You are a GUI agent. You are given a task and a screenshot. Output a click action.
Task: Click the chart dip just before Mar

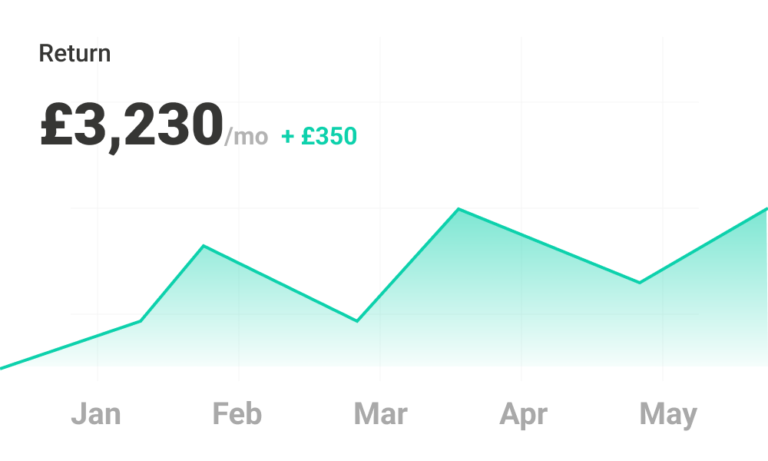tap(357, 321)
